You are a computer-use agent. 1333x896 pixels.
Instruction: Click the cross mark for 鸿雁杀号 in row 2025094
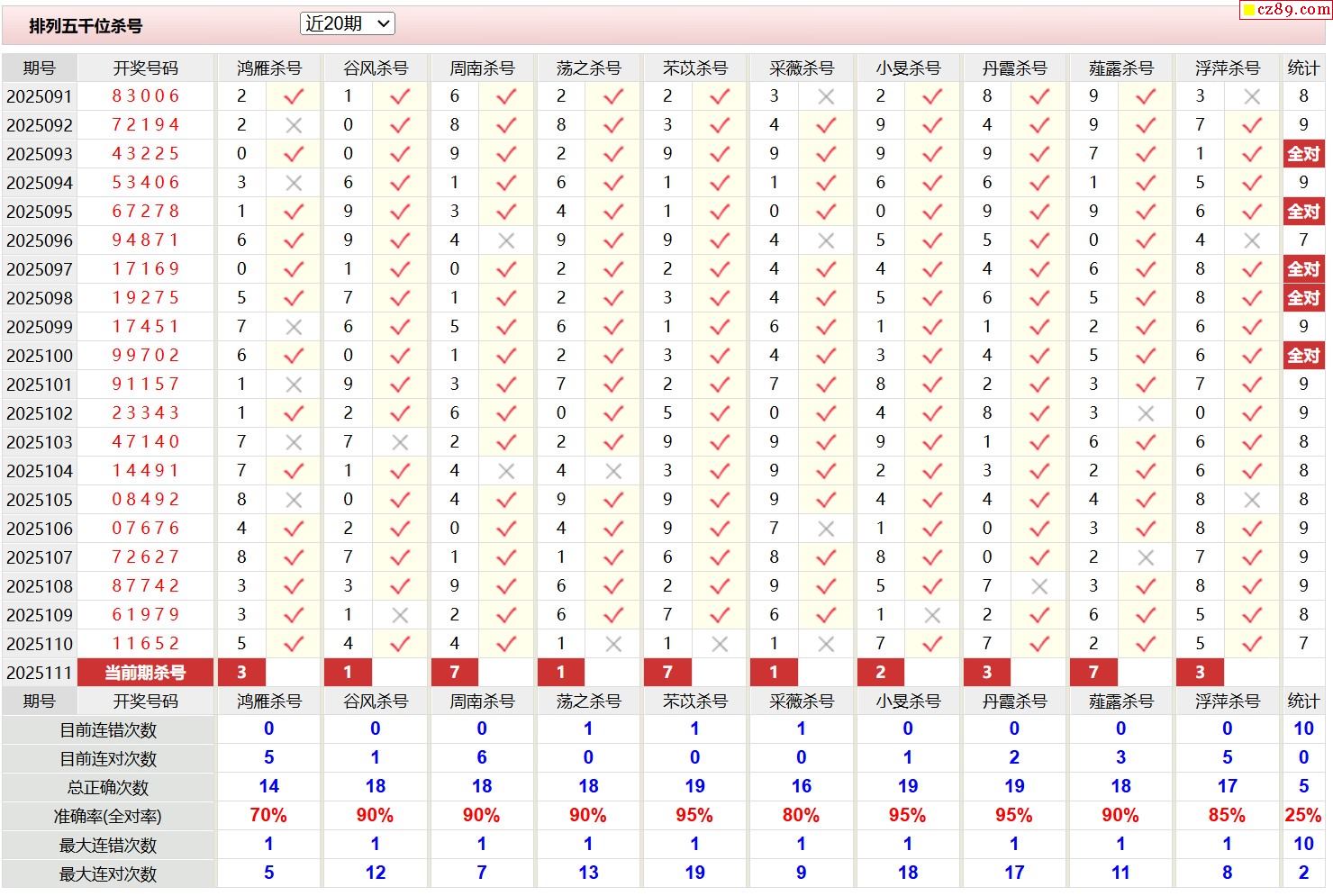coord(294,183)
